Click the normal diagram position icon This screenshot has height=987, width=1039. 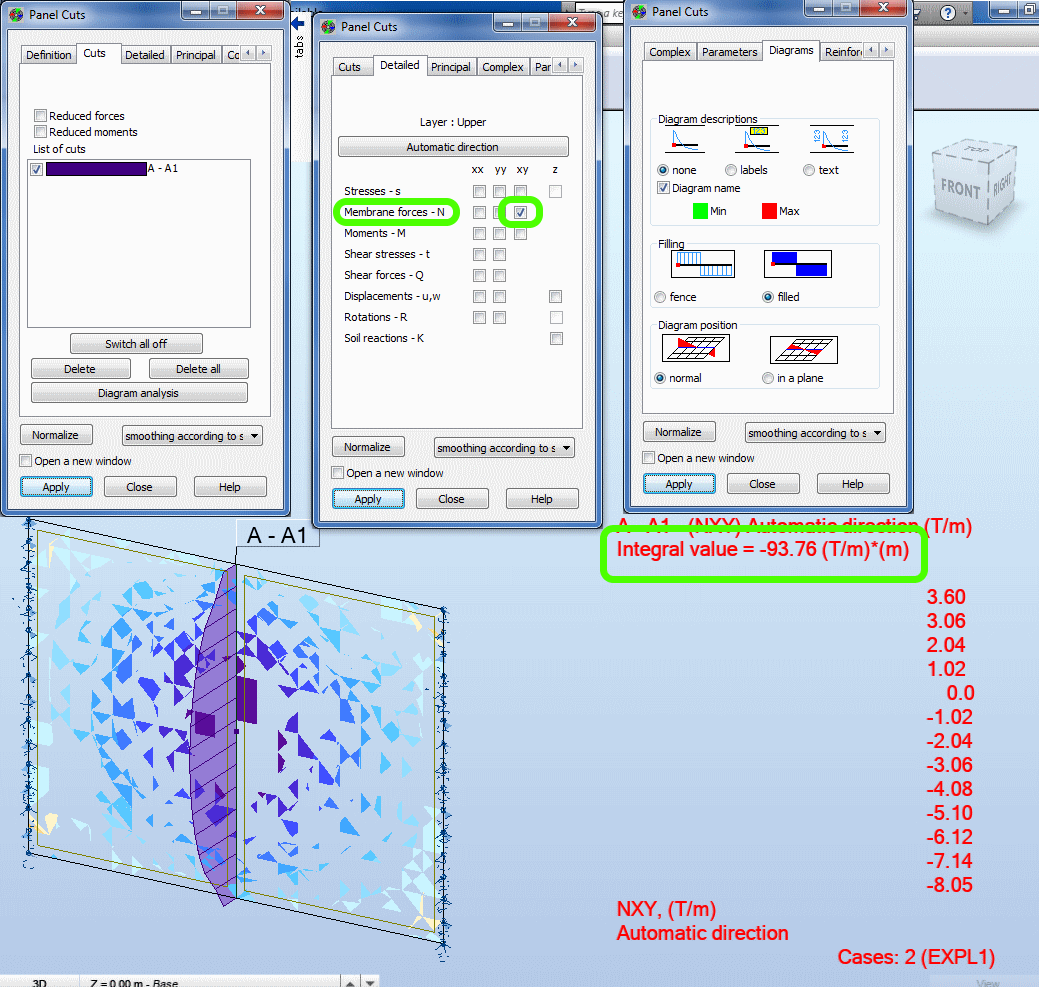697,349
